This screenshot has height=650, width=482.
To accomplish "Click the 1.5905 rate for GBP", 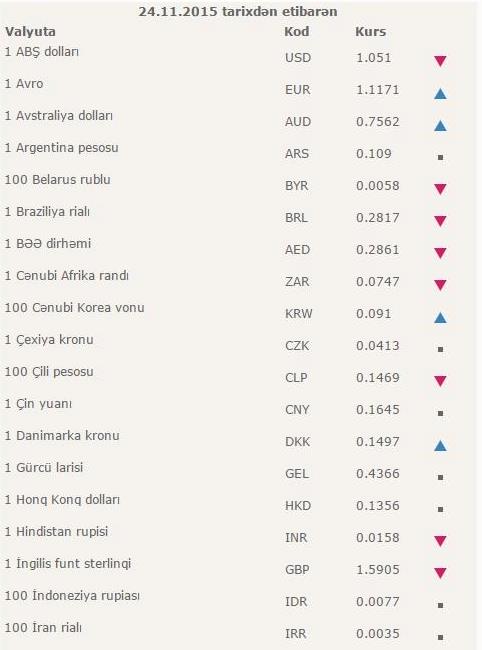I will [378, 570].
